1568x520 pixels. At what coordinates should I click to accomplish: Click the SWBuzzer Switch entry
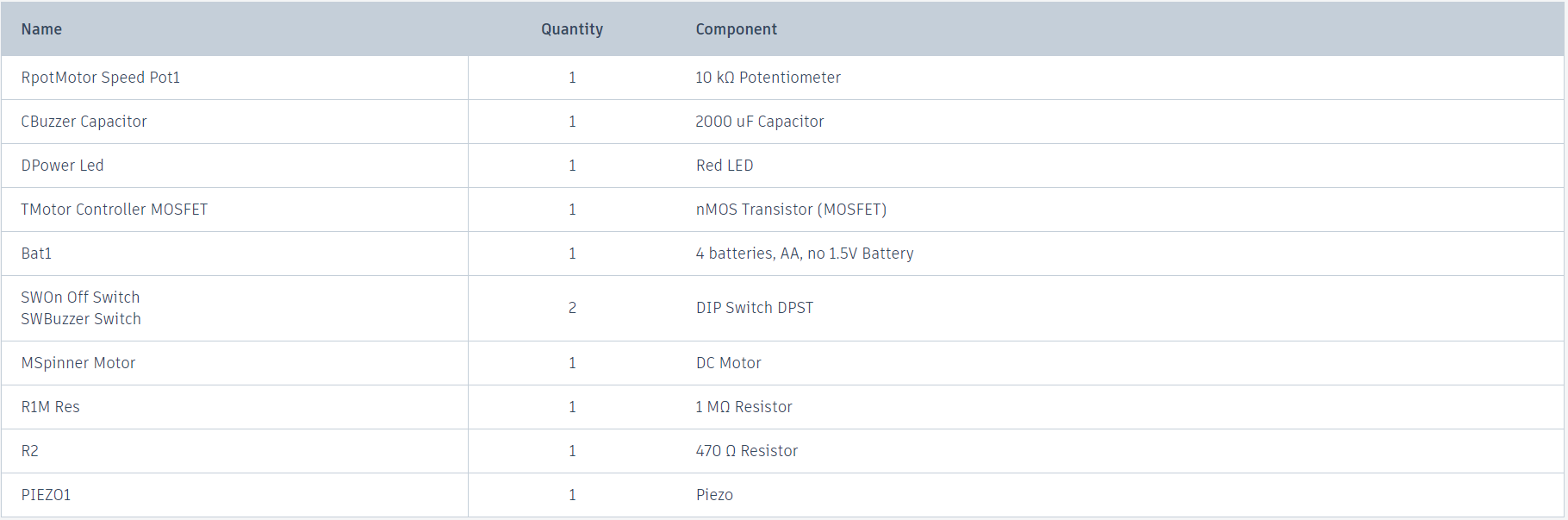(x=81, y=319)
